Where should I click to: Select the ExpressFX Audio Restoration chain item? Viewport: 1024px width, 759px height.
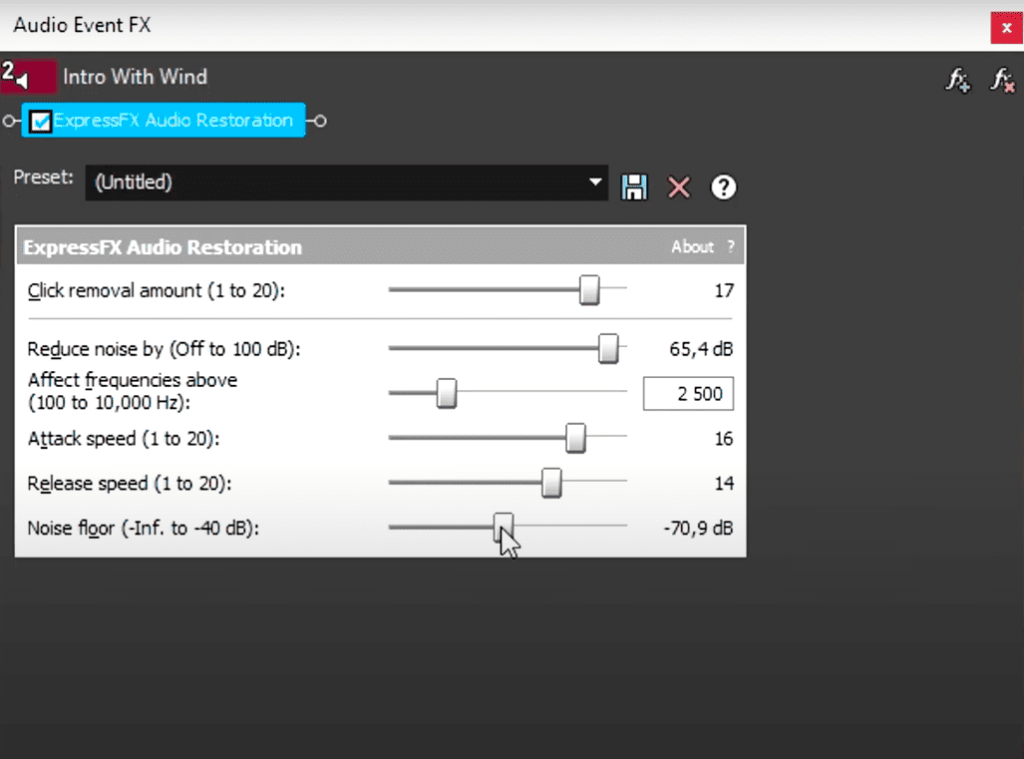(163, 120)
